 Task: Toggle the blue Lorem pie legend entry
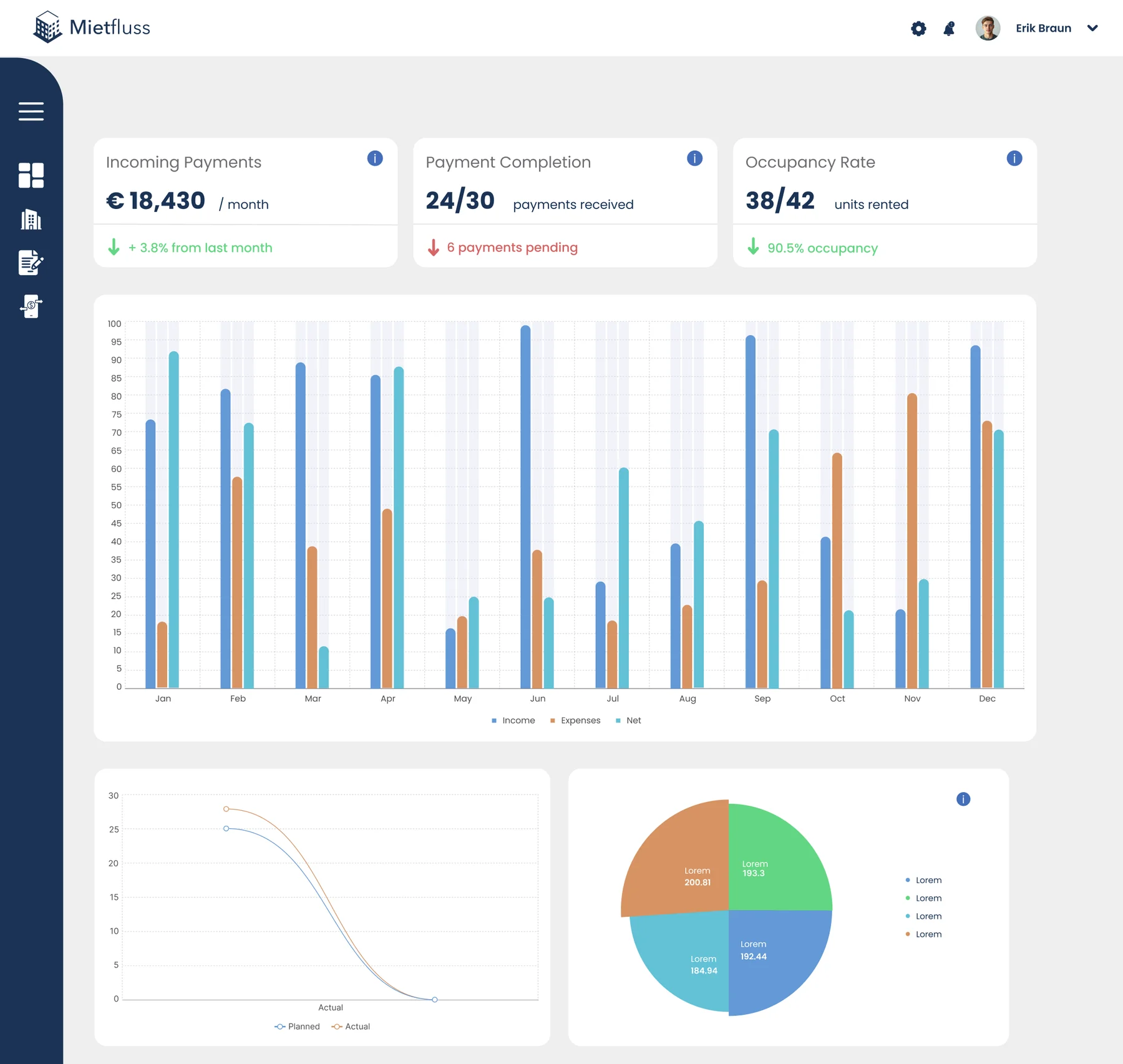(923, 880)
